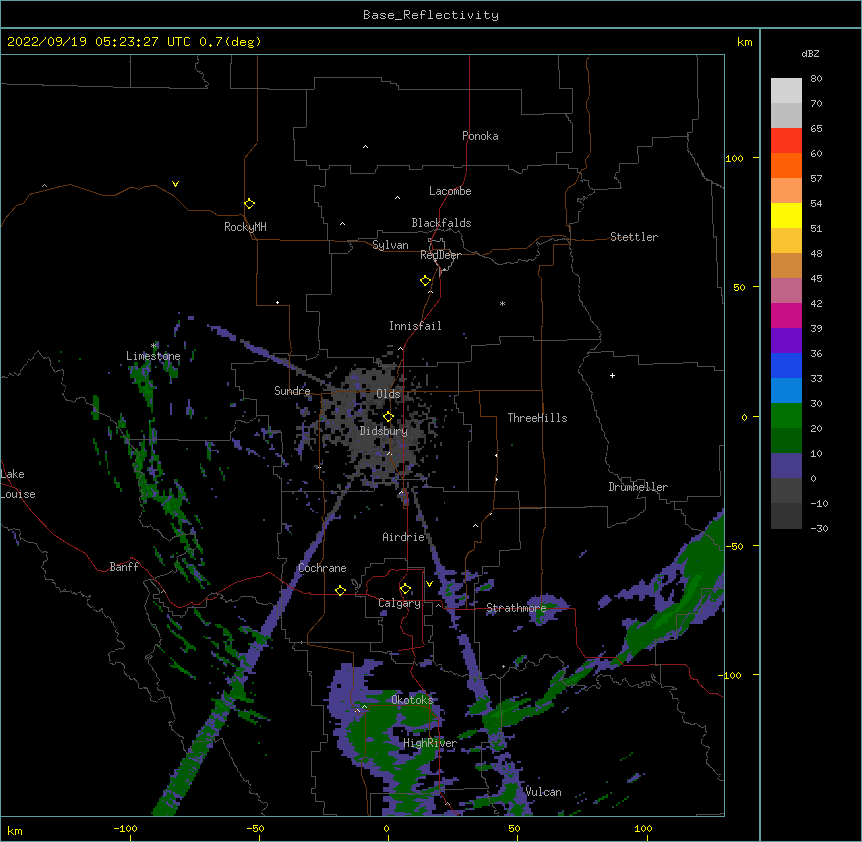The width and height of the screenshot is (862, 842).
Task: Click the Strathmore label
Action: pyautogui.click(x=516, y=608)
